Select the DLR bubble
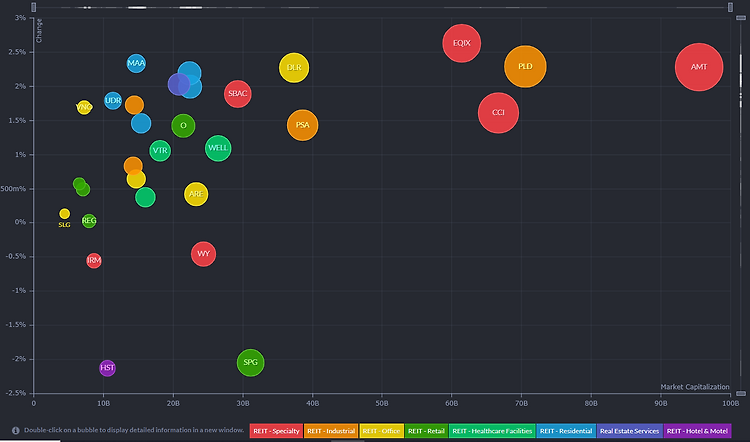This screenshot has height=442, width=750. [294, 67]
